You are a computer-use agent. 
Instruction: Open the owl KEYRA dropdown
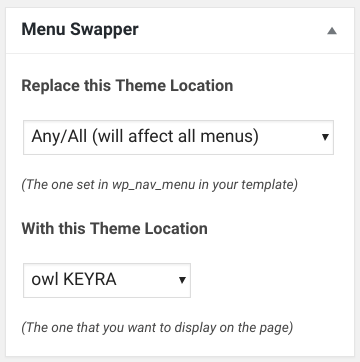(x=107, y=280)
